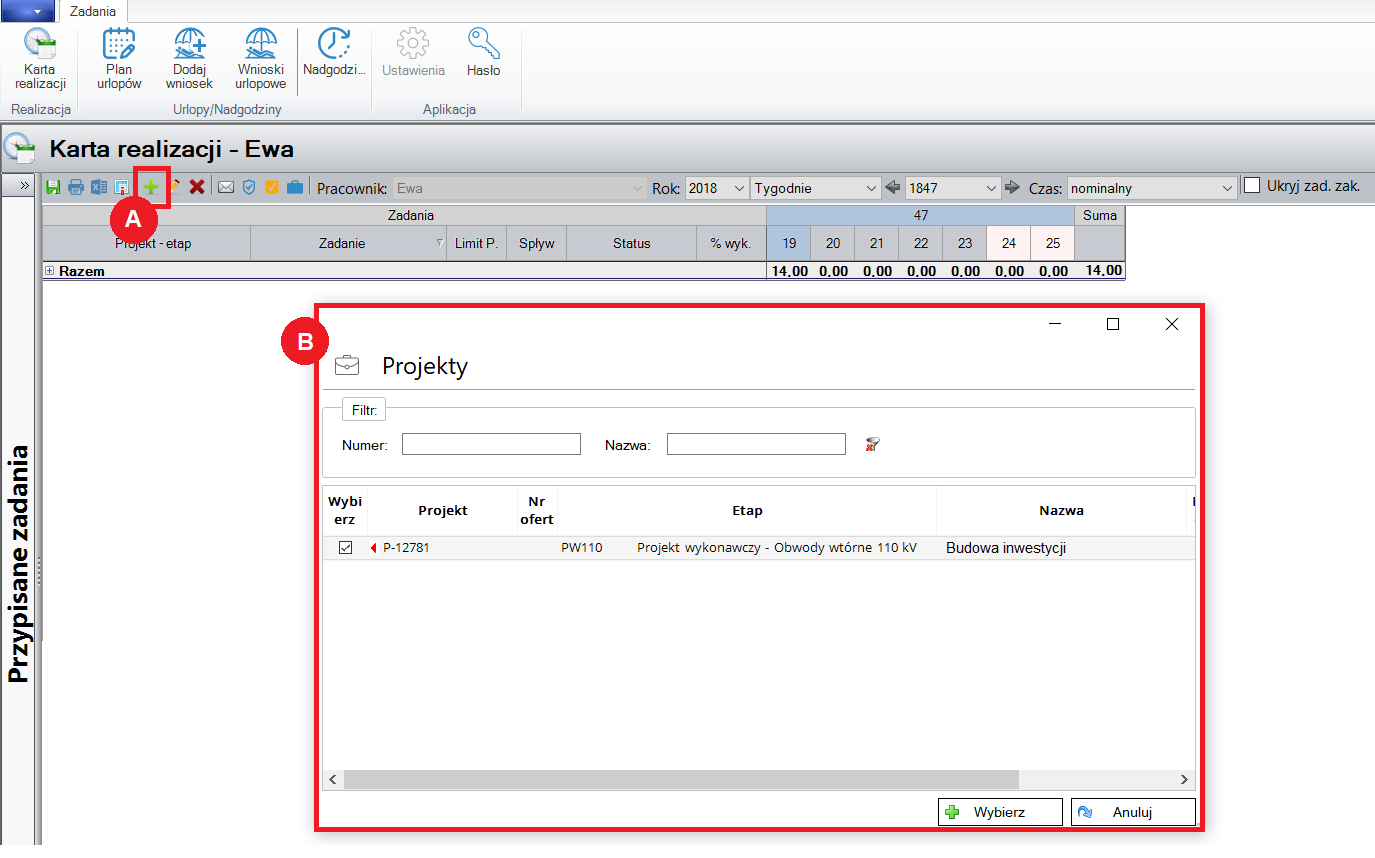
Task: Open Karta realizacji from the ribbon
Action: tap(40, 60)
